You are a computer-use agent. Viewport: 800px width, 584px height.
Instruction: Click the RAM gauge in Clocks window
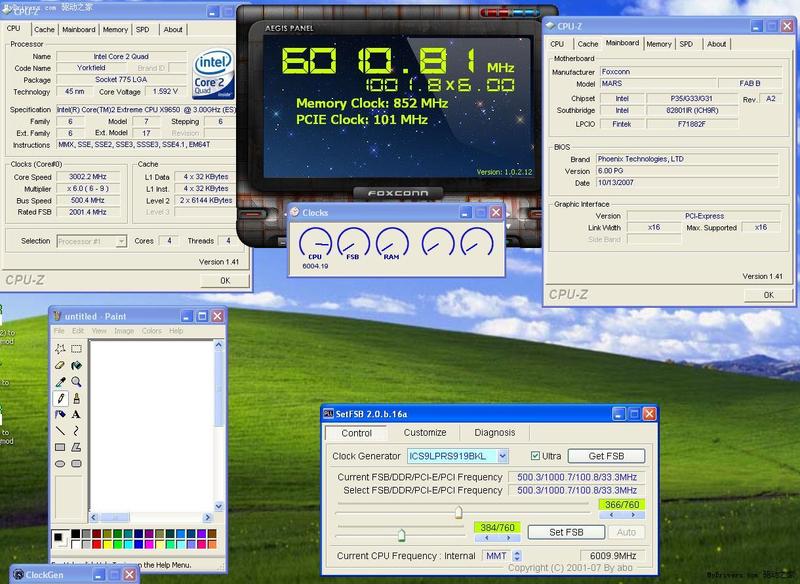point(392,244)
